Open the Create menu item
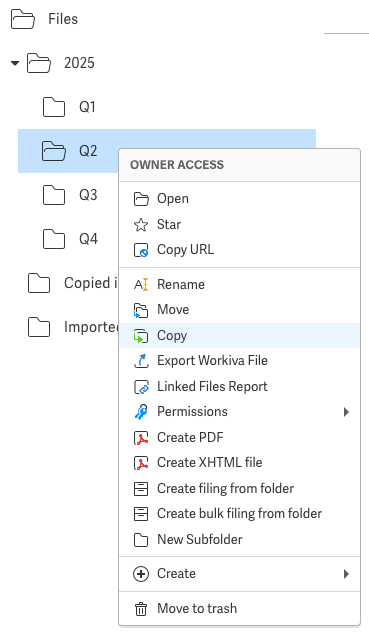The image size is (369, 632). click(x=239, y=574)
